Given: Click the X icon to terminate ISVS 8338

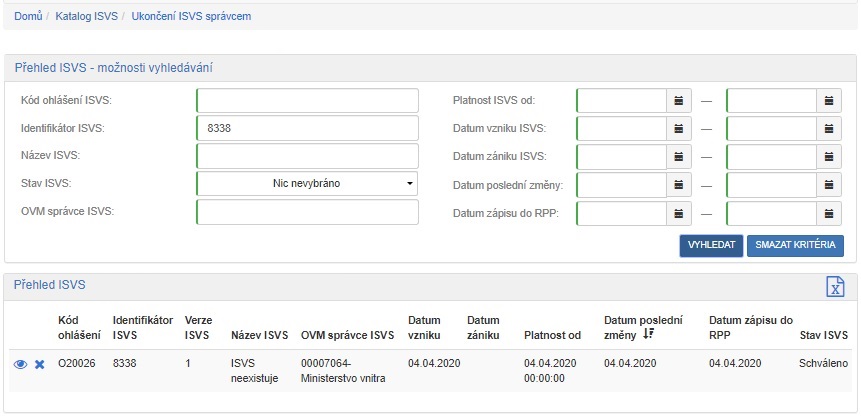Looking at the screenshot, I should [x=40, y=364].
